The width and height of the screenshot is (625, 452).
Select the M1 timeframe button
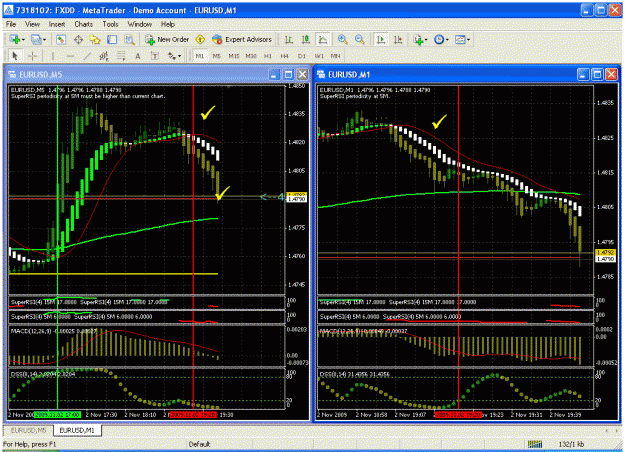click(x=200, y=56)
